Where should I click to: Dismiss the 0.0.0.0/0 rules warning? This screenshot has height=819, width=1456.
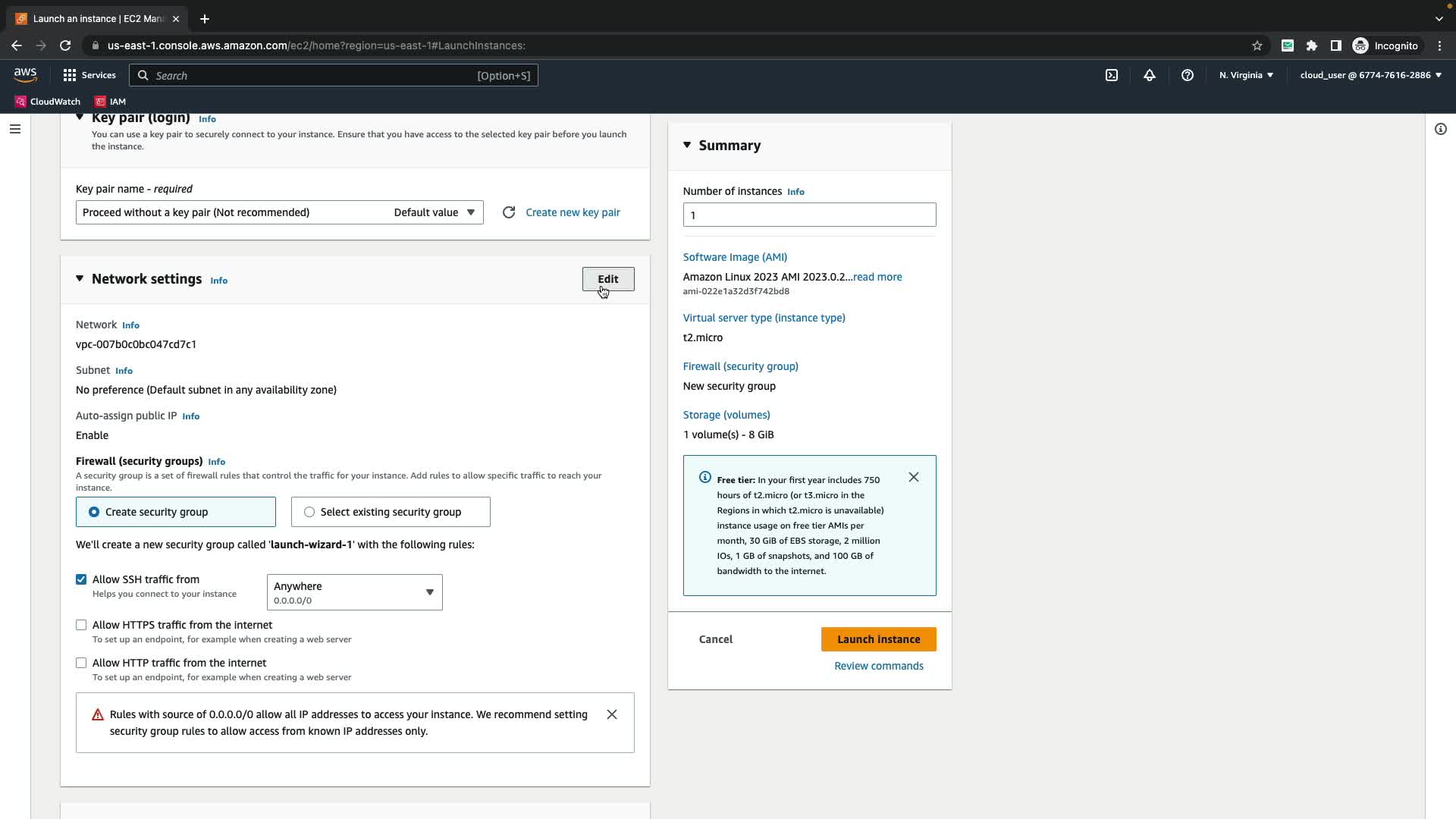612,714
